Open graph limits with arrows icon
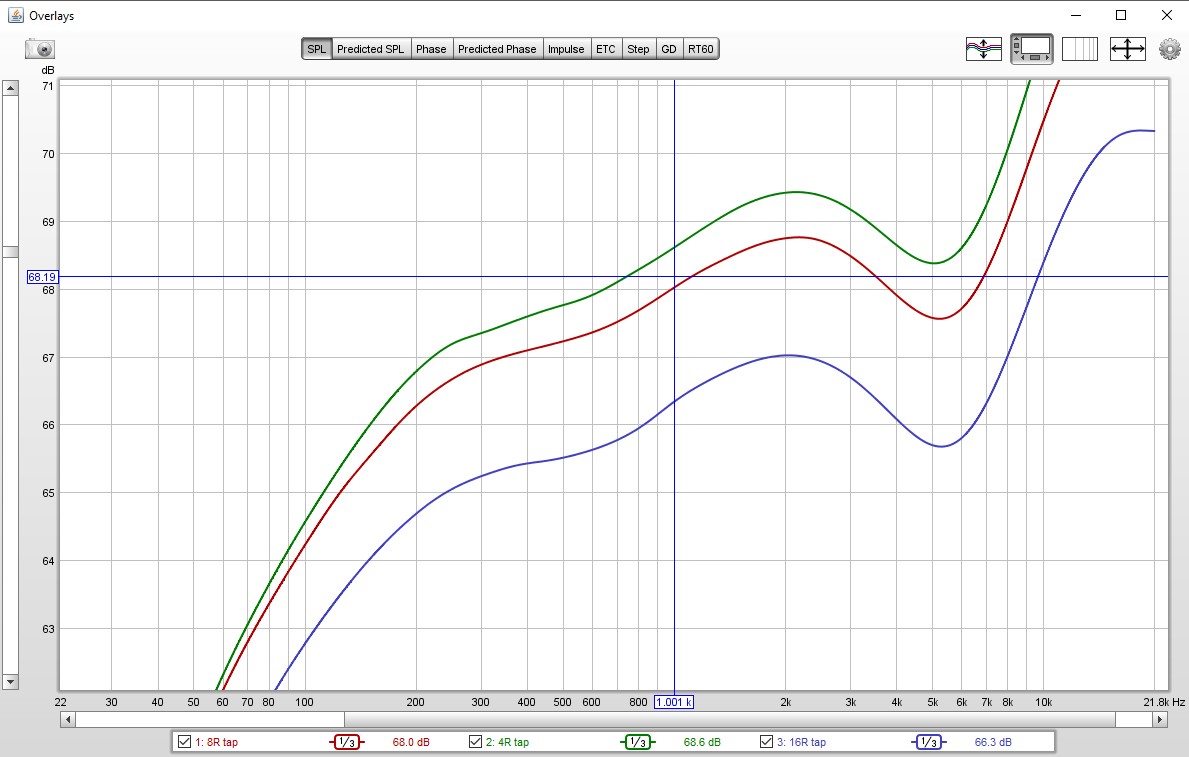1189x757 pixels. [x=1127, y=49]
